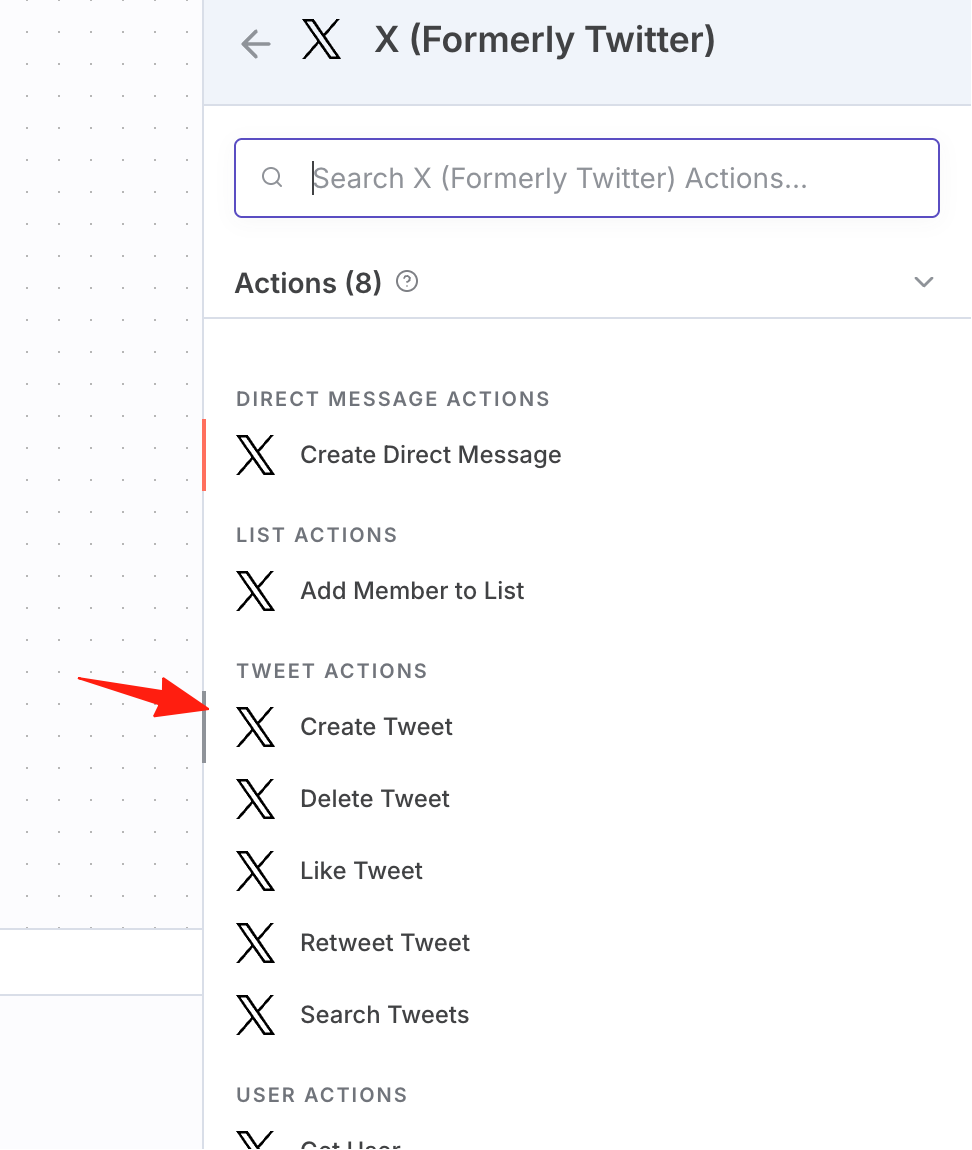Click the X logo in the header
Screen dimensions: 972x1150
coord(321,40)
